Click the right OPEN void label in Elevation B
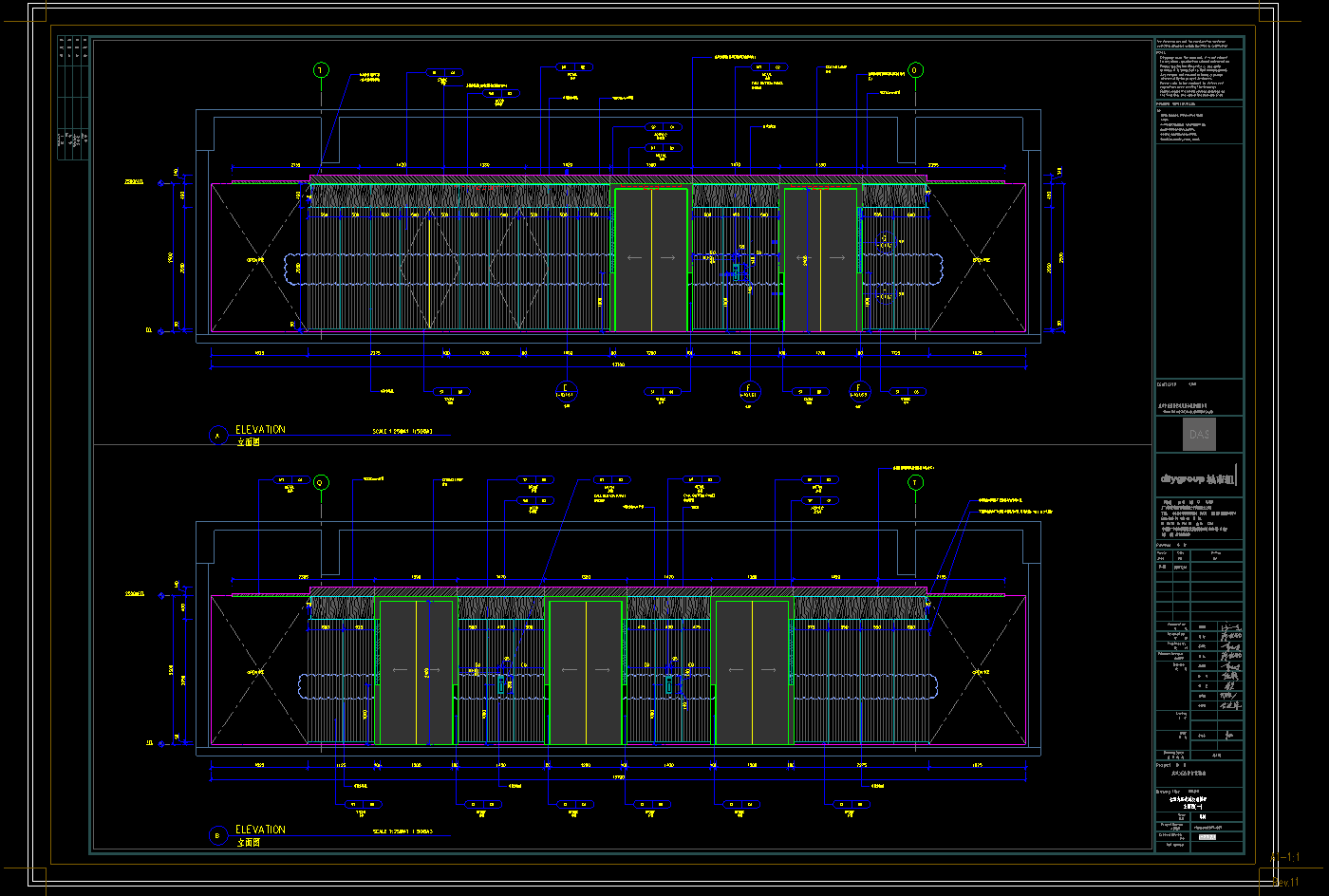The height and width of the screenshot is (896, 1329). click(x=981, y=671)
